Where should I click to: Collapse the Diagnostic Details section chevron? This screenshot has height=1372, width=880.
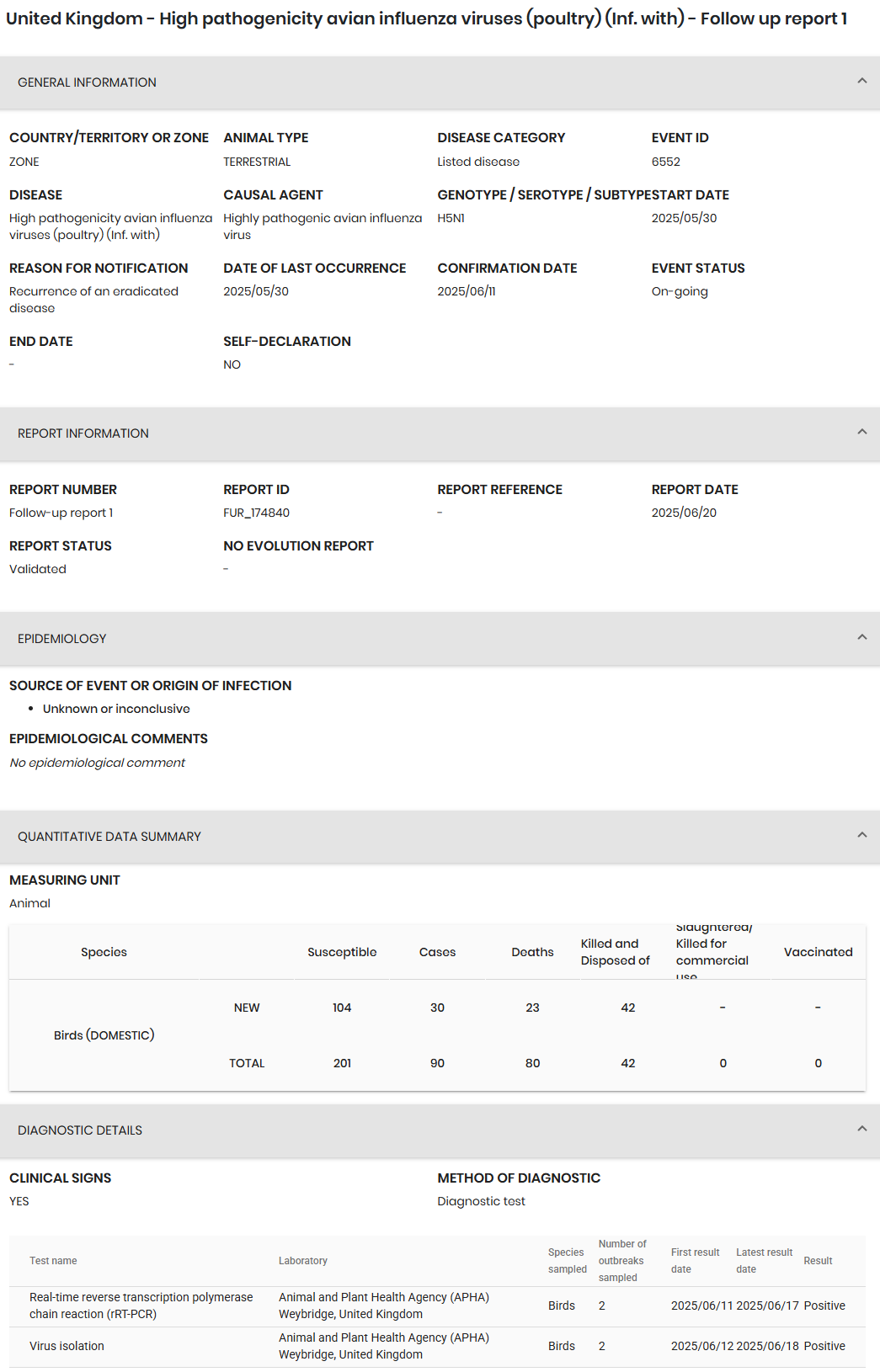[x=861, y=1130]
